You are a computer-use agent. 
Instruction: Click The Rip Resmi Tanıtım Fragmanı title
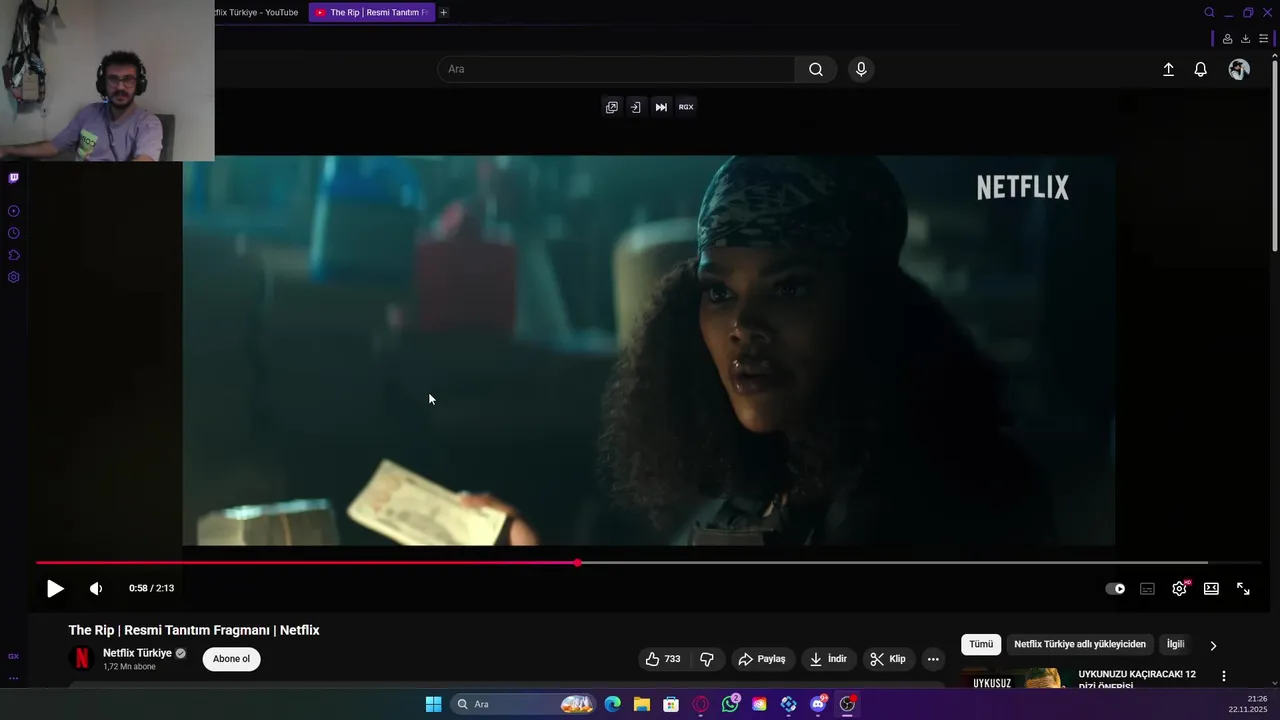[x=194, y=630]
